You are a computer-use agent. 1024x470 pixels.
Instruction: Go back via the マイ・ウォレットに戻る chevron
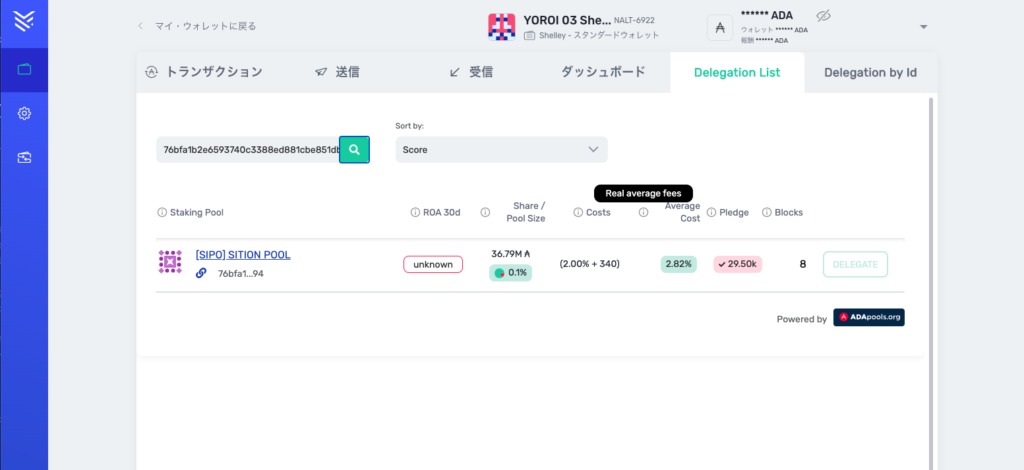[141, 26]
